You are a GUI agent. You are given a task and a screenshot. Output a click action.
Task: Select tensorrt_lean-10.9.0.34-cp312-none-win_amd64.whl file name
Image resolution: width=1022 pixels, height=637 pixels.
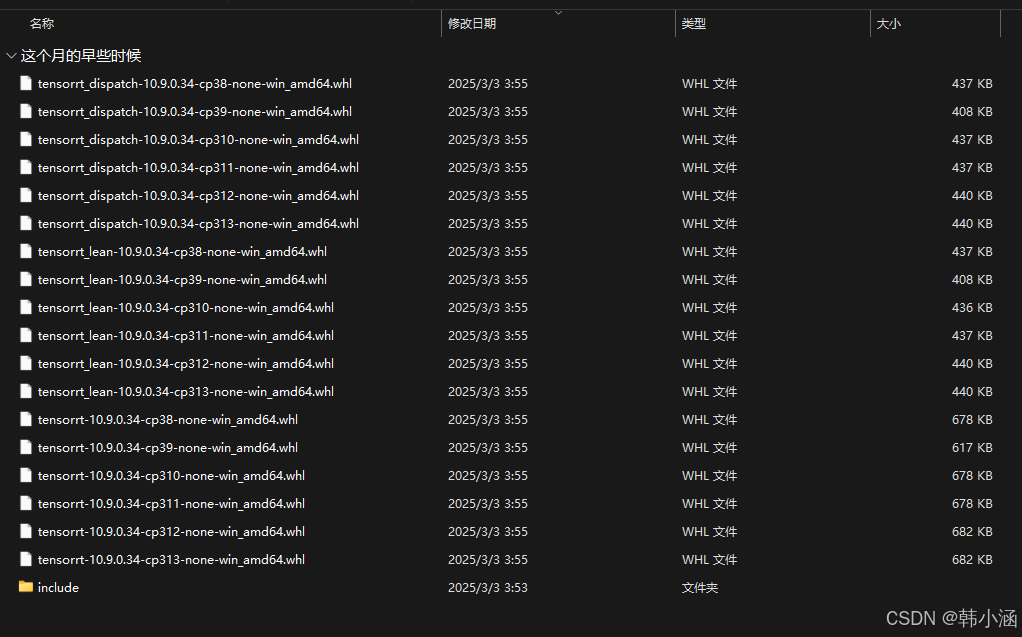point(186,364)
